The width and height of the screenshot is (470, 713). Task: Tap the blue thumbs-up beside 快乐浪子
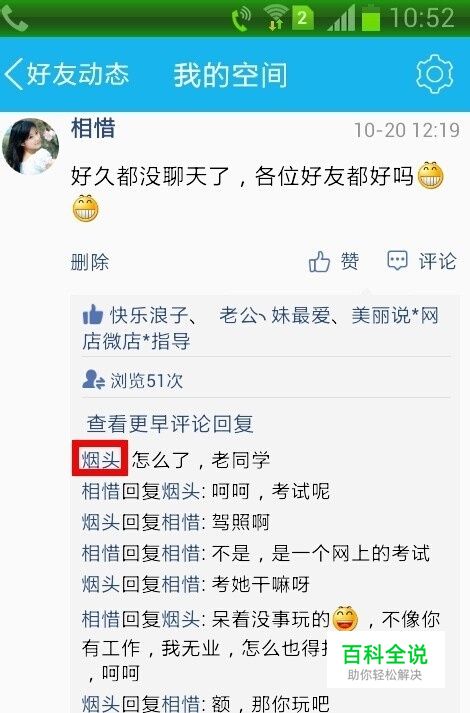(x=93, y=314)
